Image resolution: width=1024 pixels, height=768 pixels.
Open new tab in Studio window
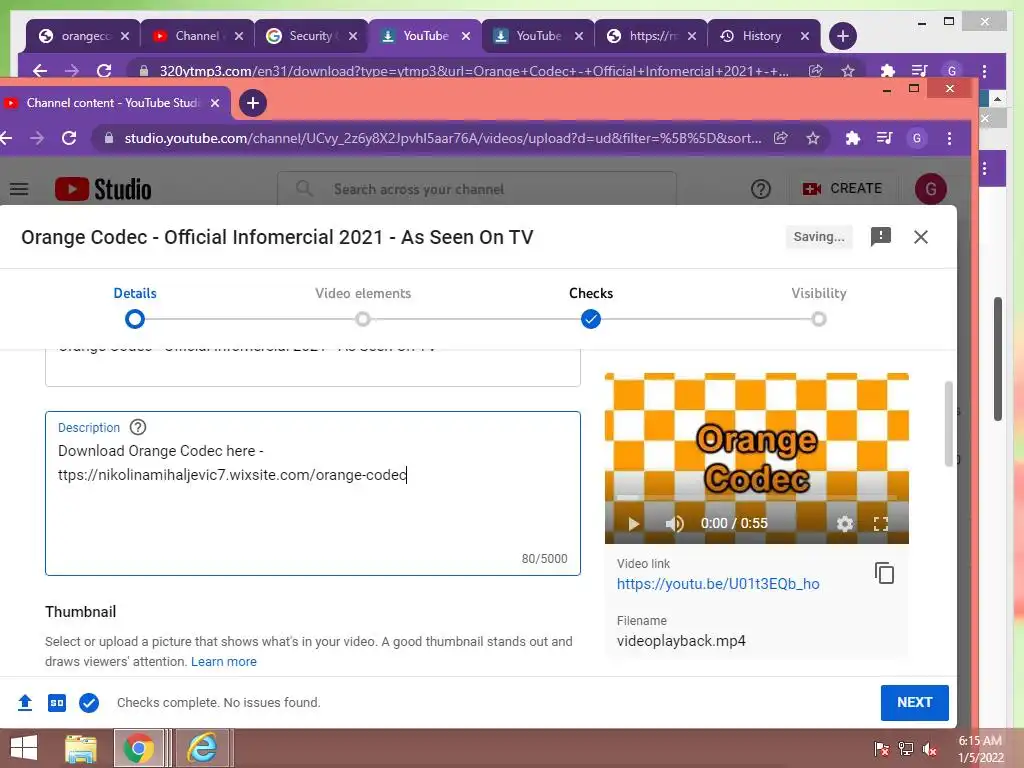pos(253,103)
